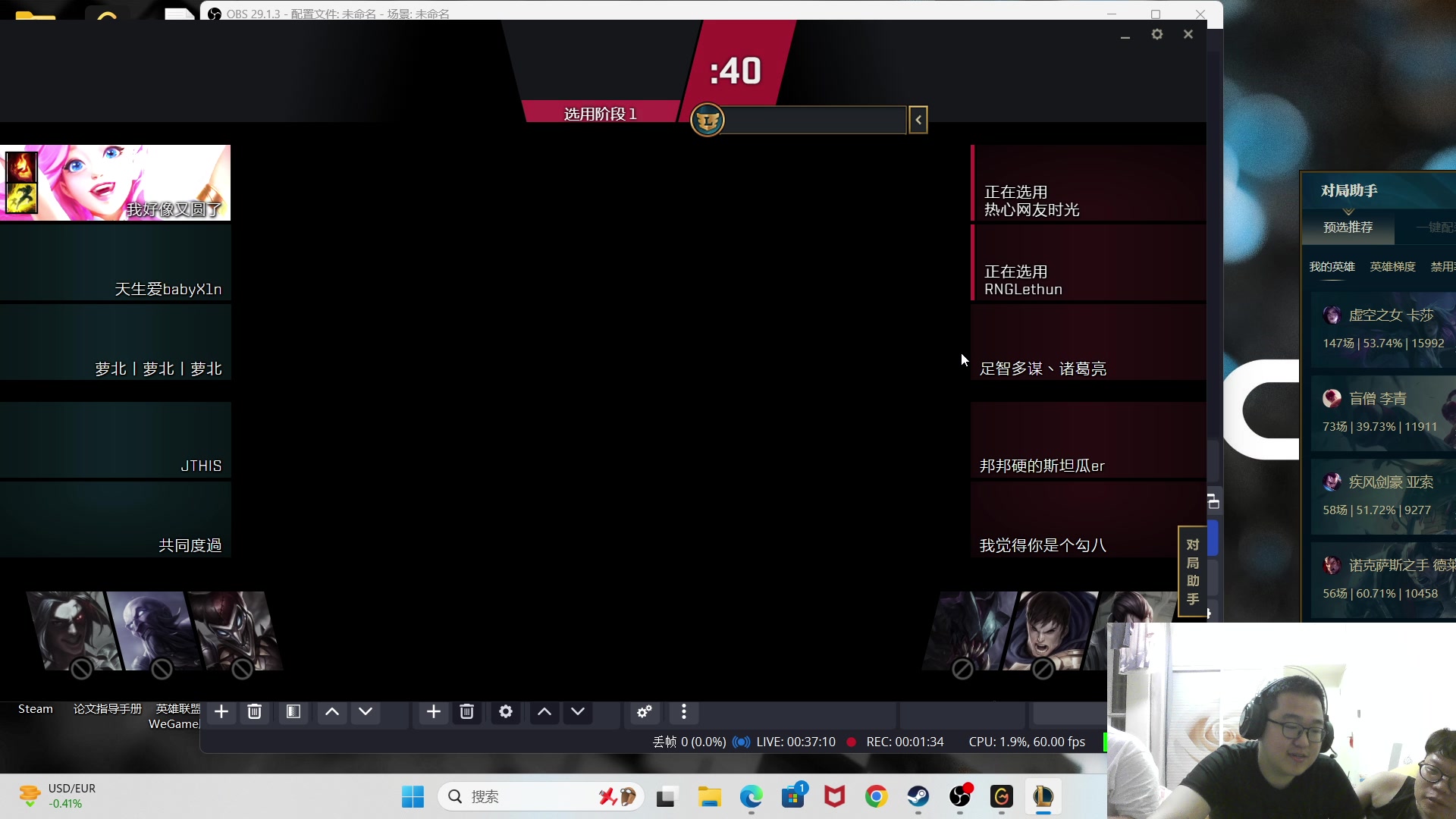Open the 英雄联盟 WeGame desktop shortcut
1456x819 pixels.
176,716
